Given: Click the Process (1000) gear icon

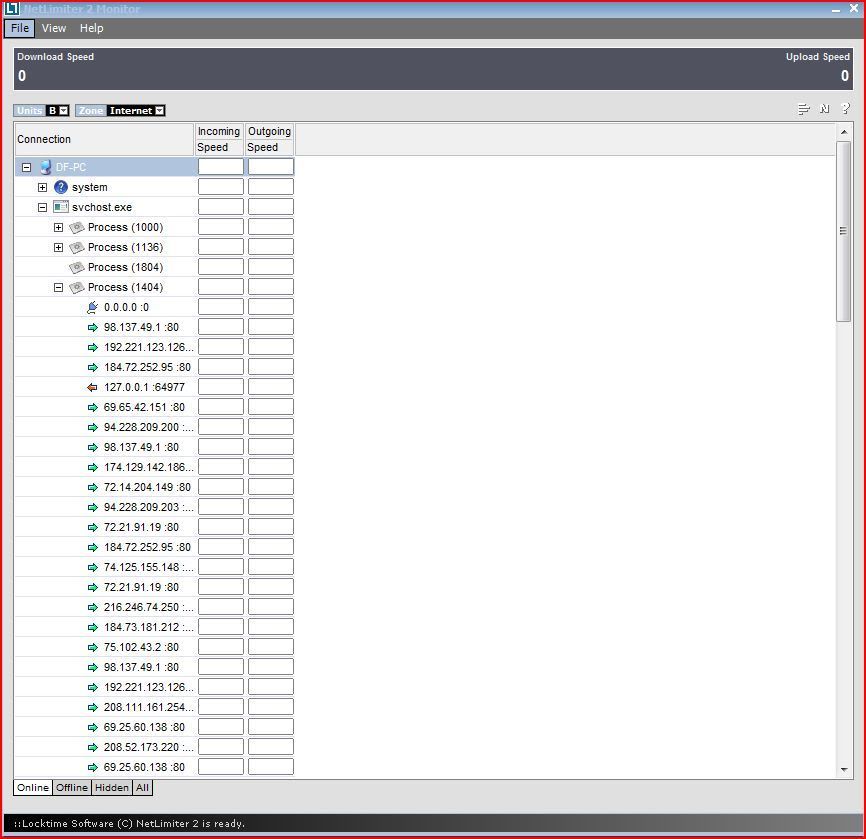Looking at the screenshot, I should [x=77, y=227].
